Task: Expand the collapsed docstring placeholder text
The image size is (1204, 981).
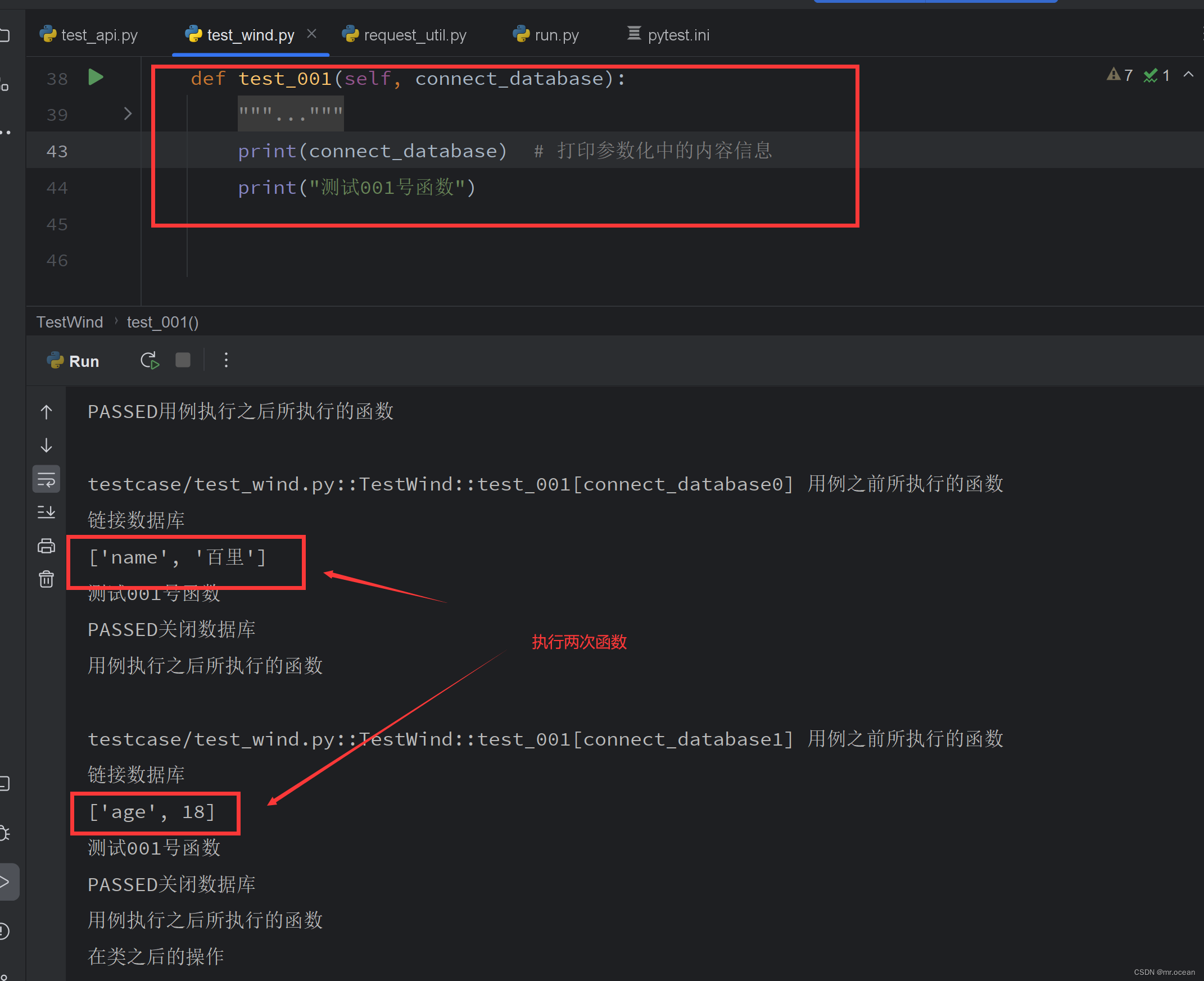Action: [291, 113]
